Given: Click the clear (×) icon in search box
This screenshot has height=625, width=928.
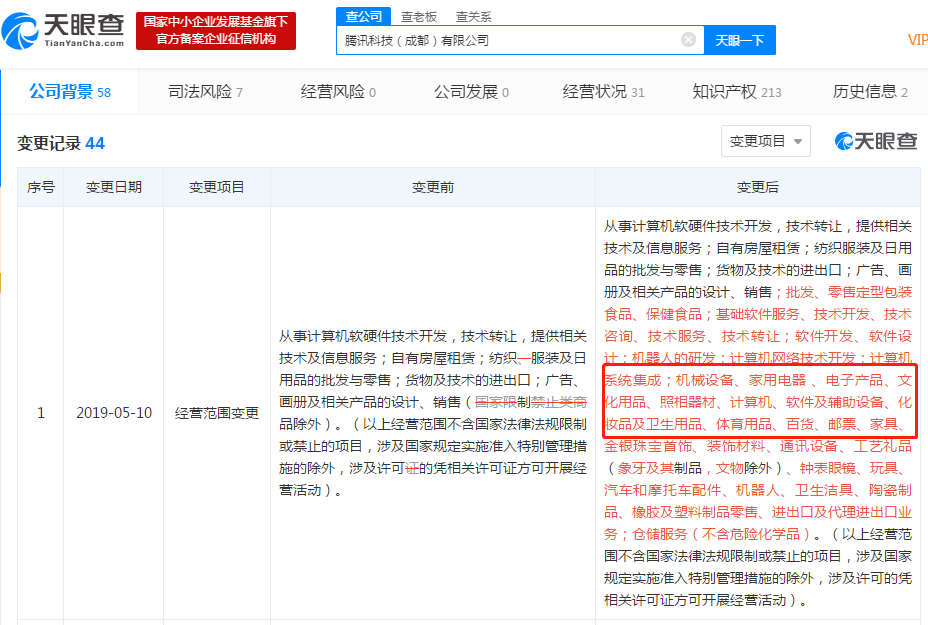Looking at the screenshot, I should (x=687, y=39).
